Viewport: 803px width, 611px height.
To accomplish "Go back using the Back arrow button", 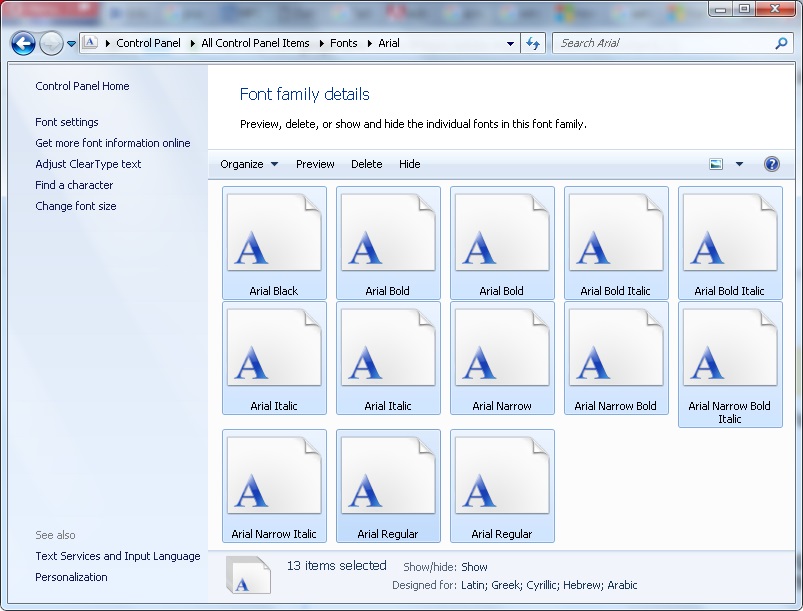I will tap(23, 44).
